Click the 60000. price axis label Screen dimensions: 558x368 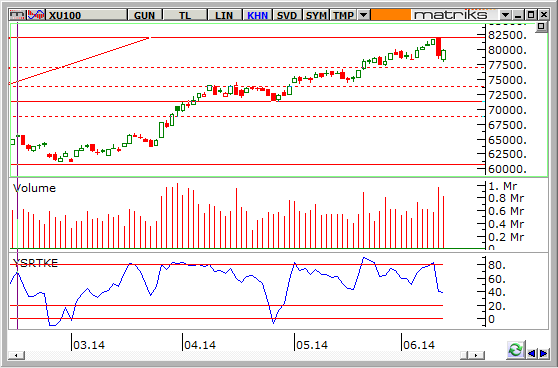tap(508, 169)
